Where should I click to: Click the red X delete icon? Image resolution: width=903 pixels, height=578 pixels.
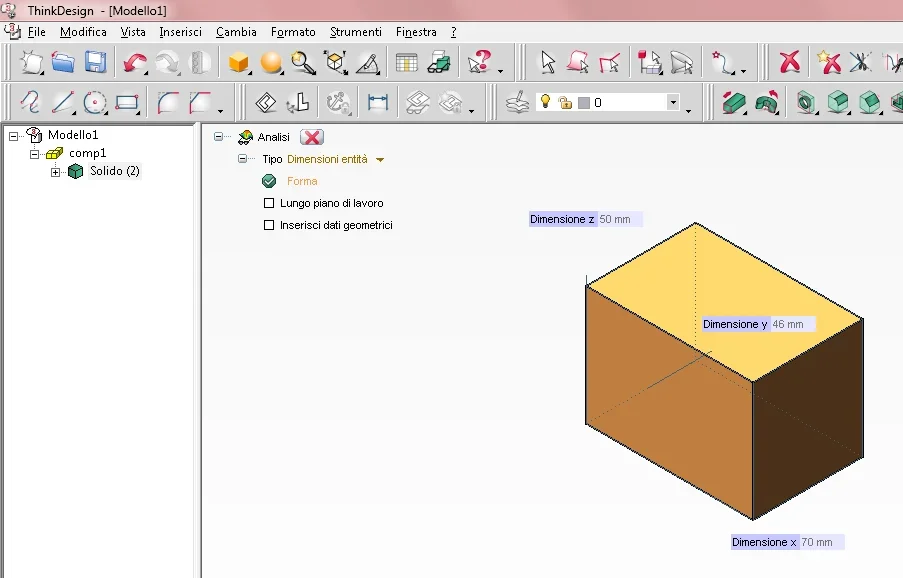790,62
